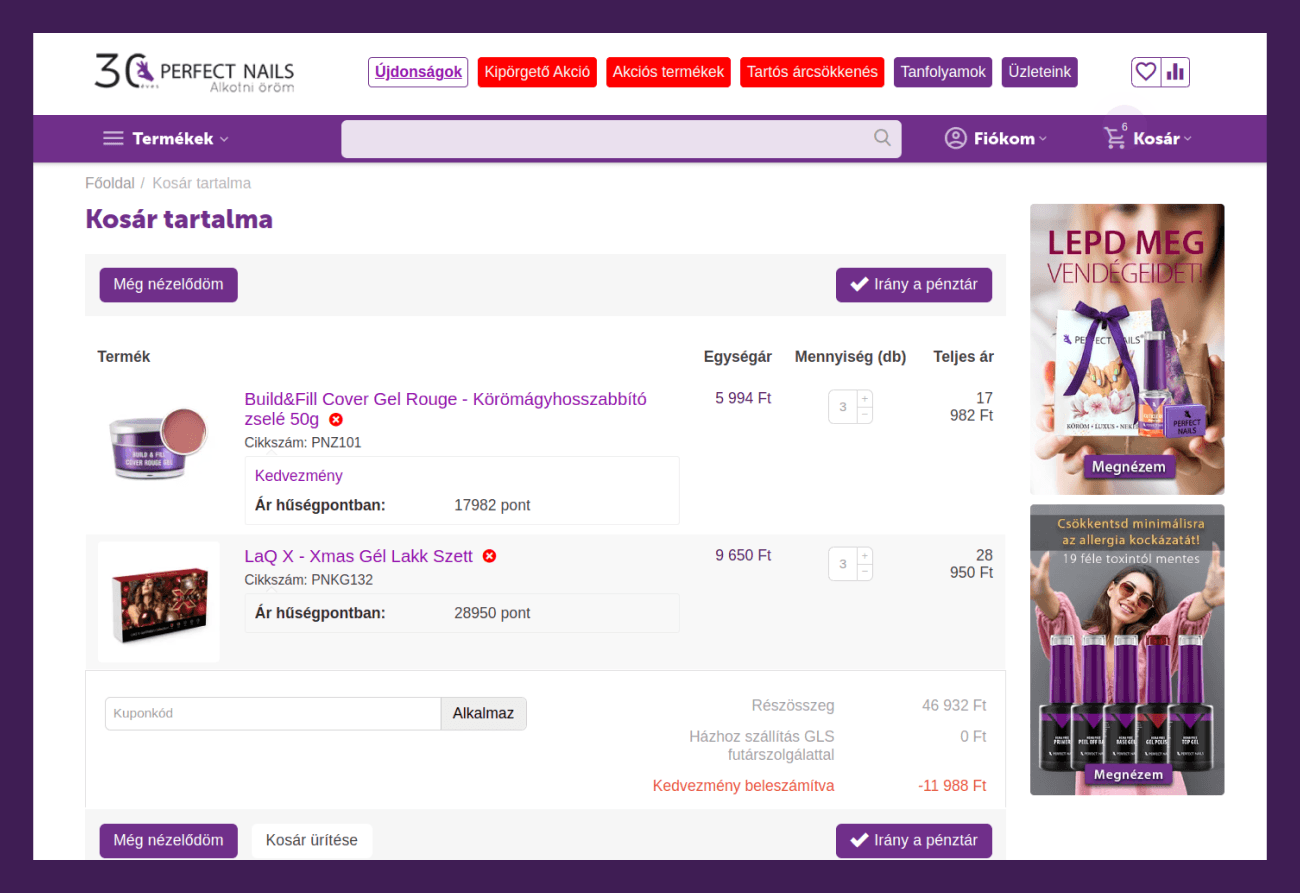Click the Termékek menu label
The width and height of the screenshot is (1300, 893).
tap(173, 139)
